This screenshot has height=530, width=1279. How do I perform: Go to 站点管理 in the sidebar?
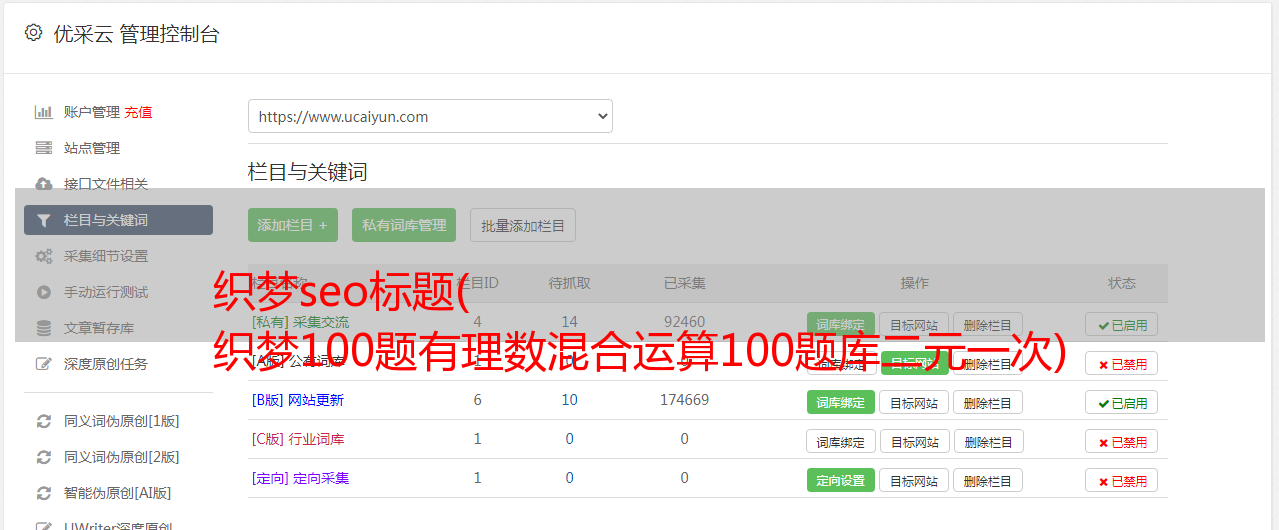(x=92, y=148)
